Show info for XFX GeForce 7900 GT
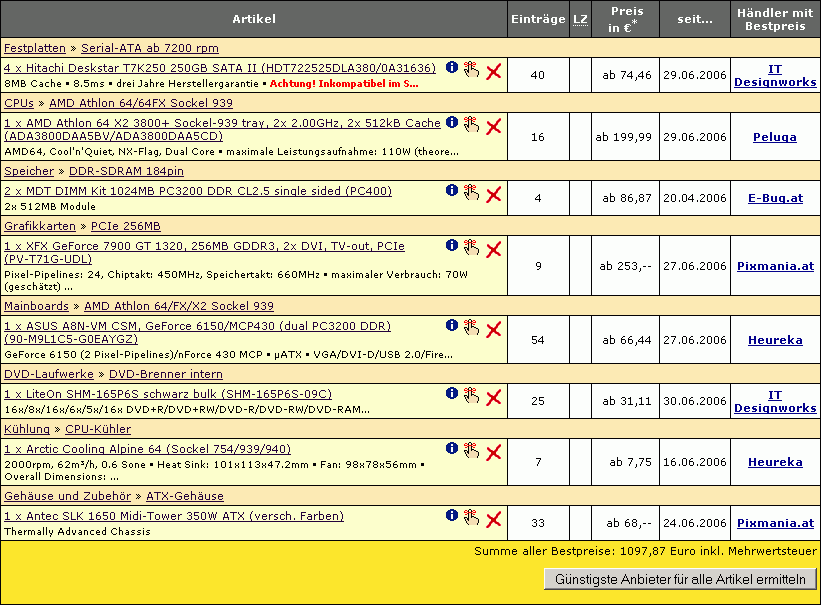Screen dimensions: 821x605 [x=452, y=246]
